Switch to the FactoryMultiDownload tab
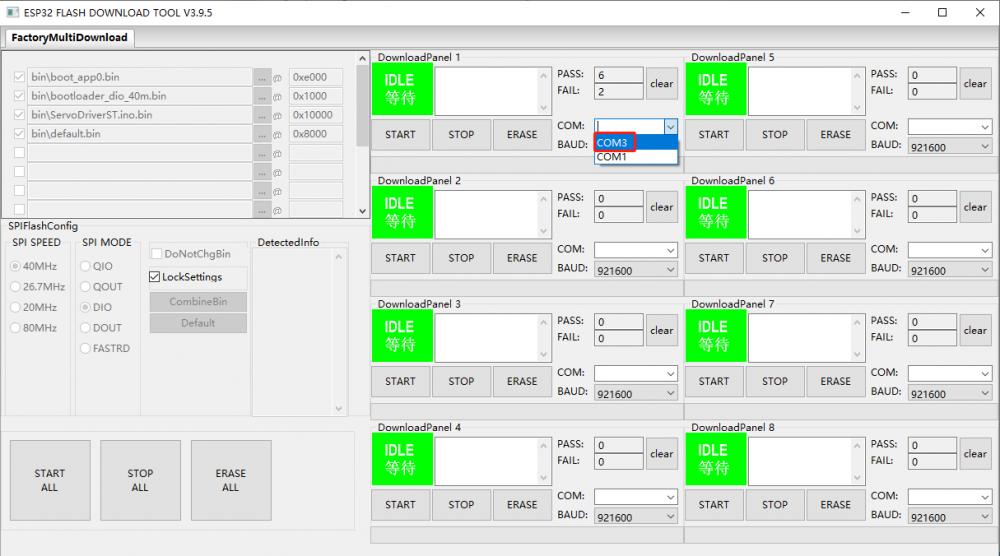This screenshot has width=1000, height=556. [69, 38]
